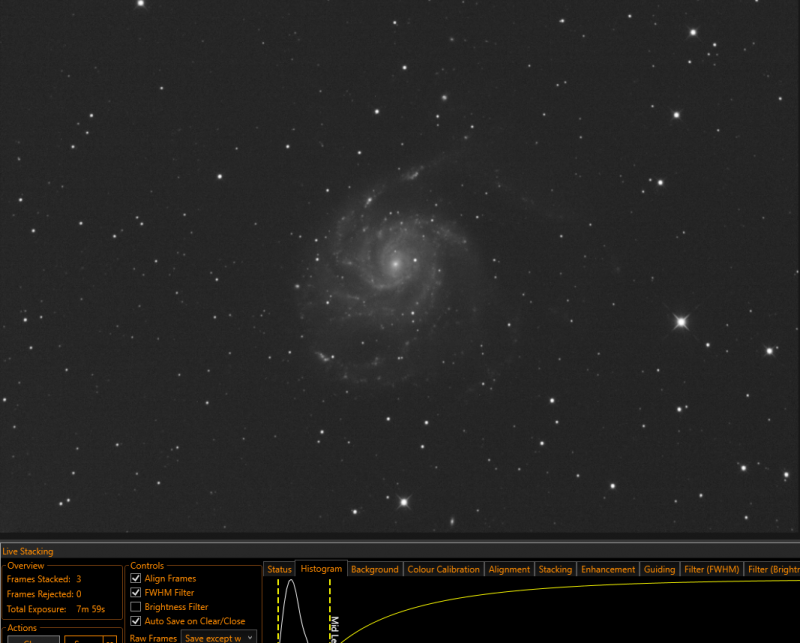
Task: Click the Frames Rejected: 0 readout
Action: pyautogui.click(x=44, y=593)
